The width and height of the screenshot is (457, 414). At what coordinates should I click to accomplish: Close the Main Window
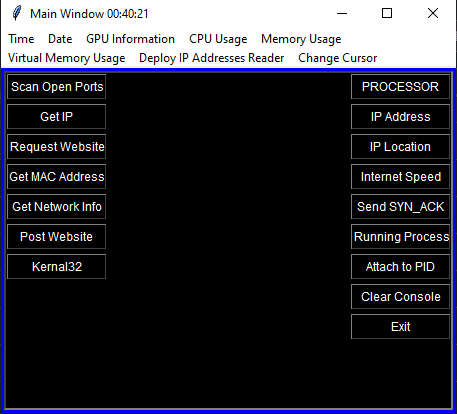point(433,14)
